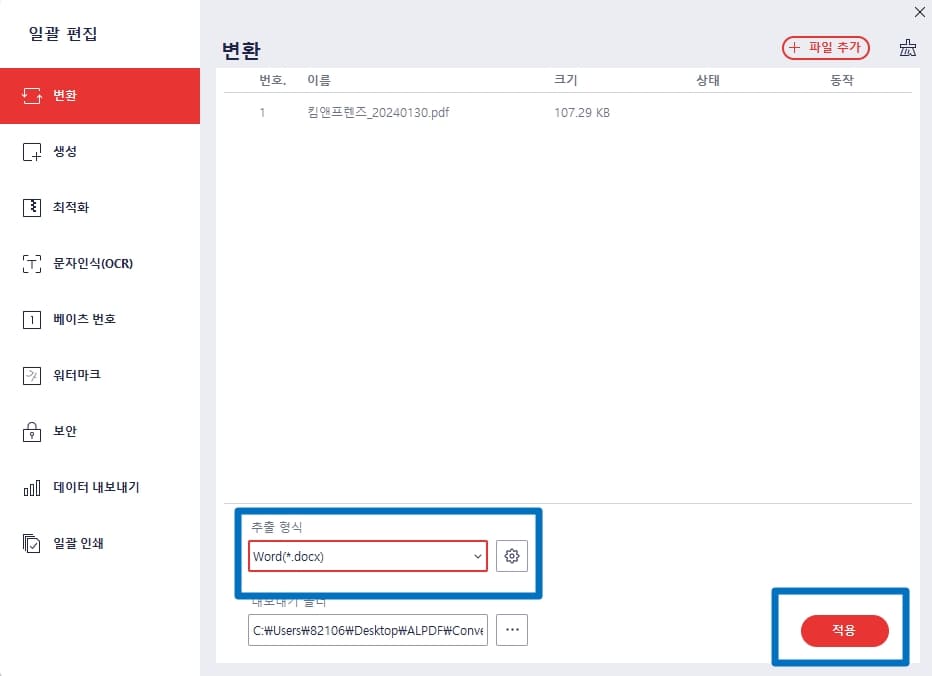The height and width of the screenshot is (676, 932).
Task: Click the 상태 column header
Action: 708,80
